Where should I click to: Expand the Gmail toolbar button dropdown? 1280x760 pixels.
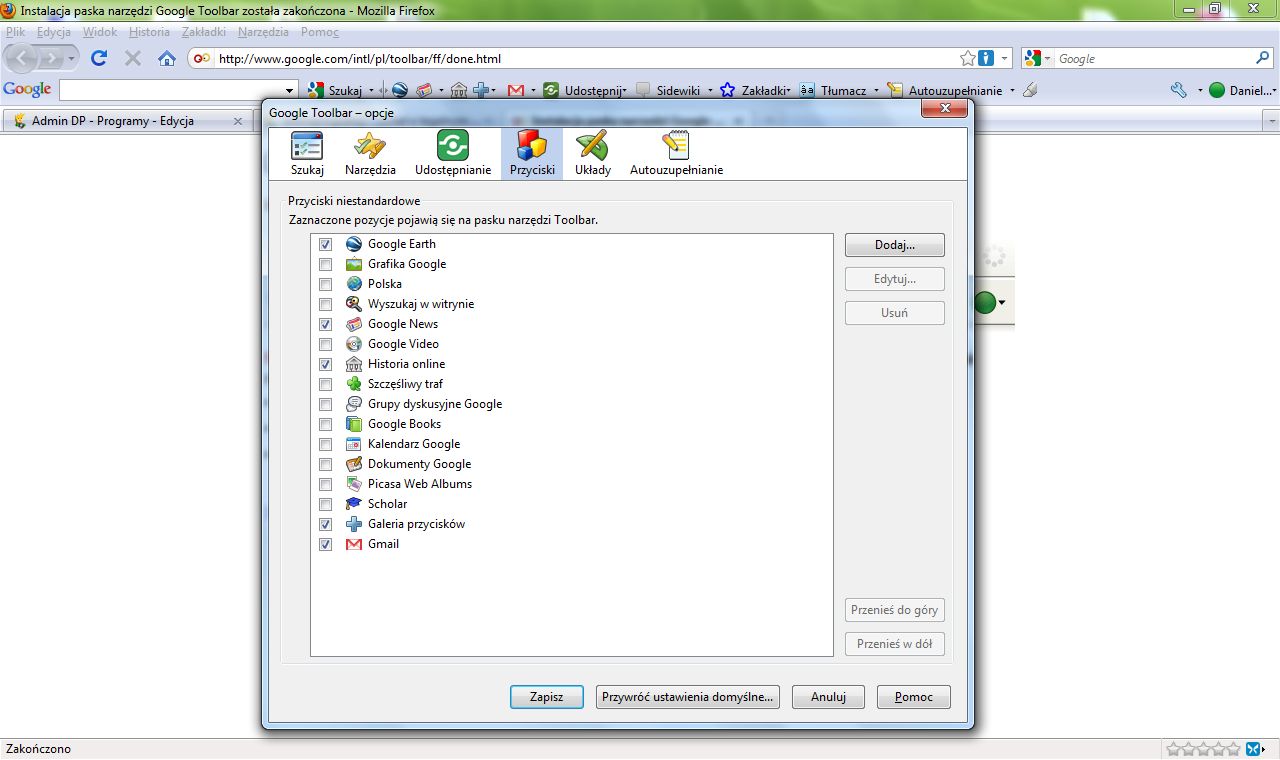tap(534, 90)
